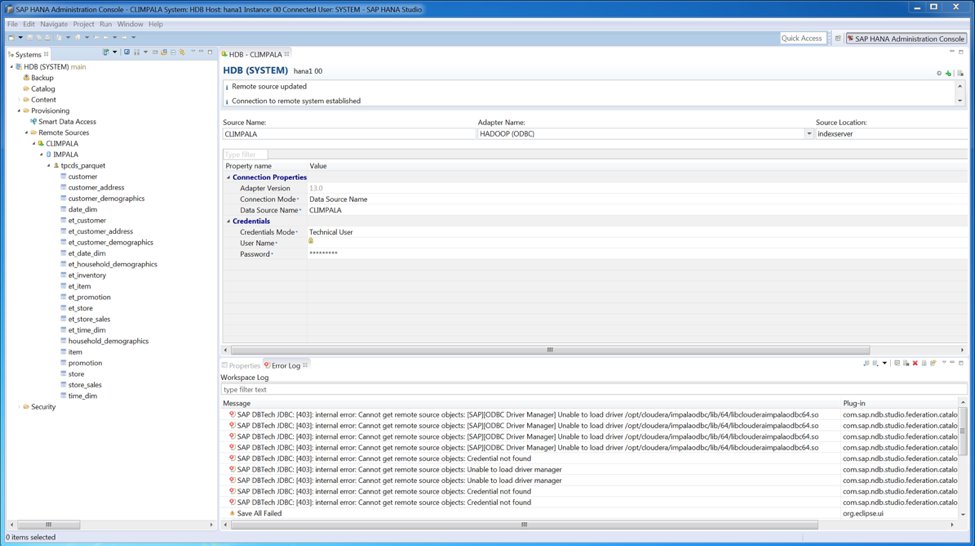This screenshot has width=975, height=546.
Task: Collapse the Remote Sources folder
Action: (26, 132)
